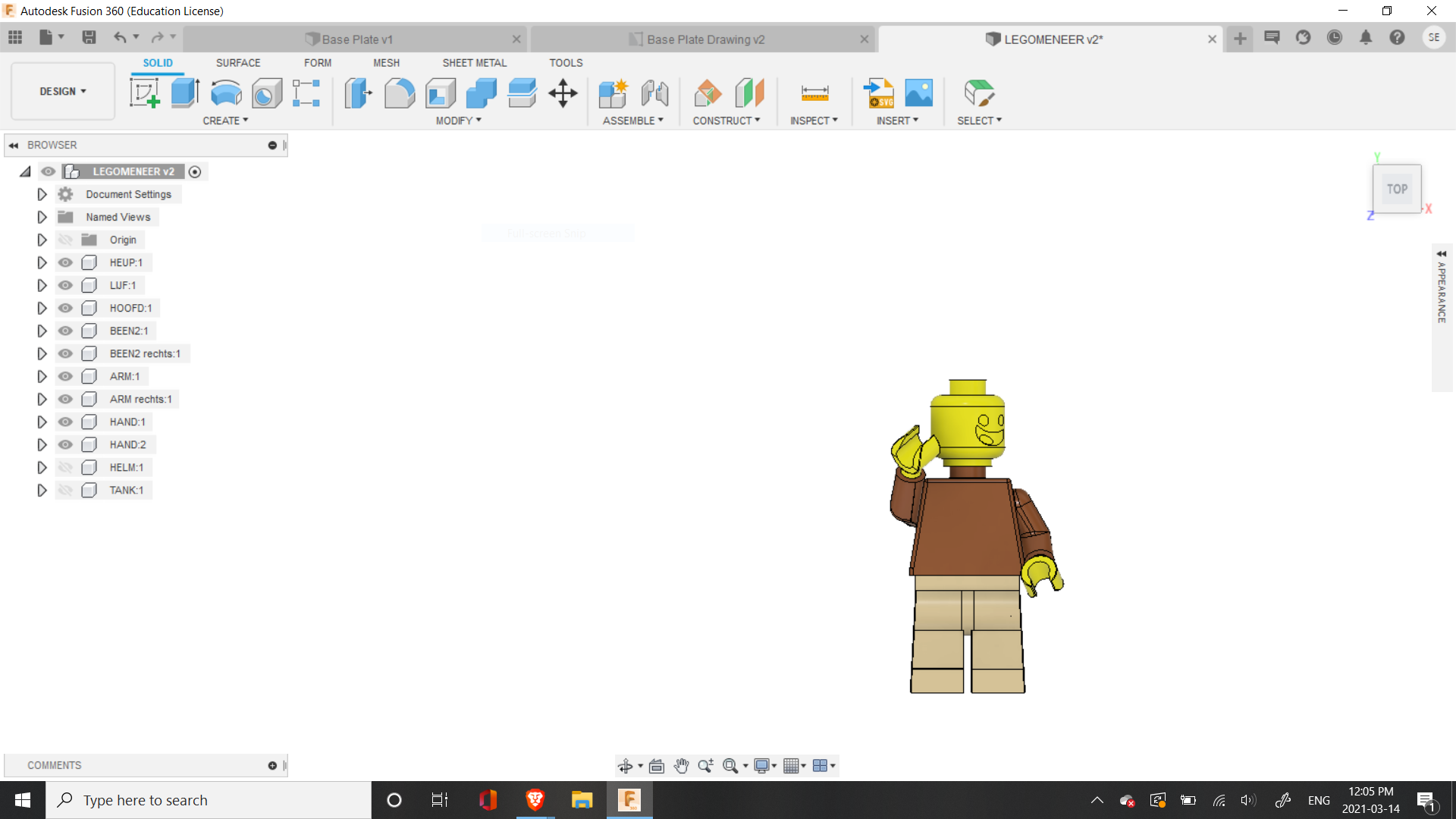Hide the HOOFD:1 component

[x=65, y=308]
